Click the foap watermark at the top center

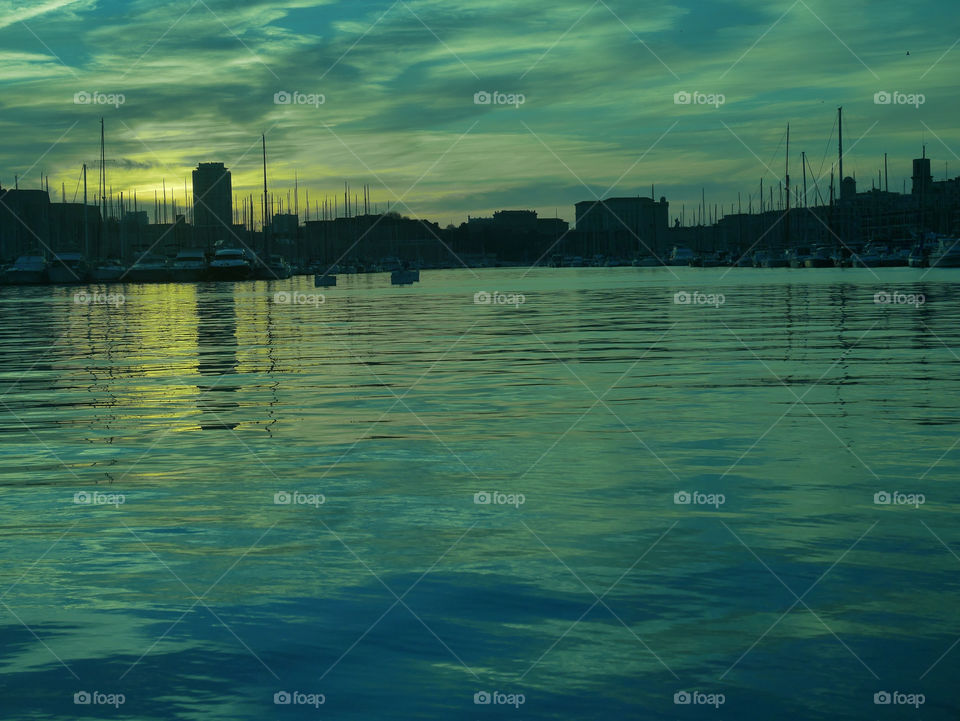point(499,99)
